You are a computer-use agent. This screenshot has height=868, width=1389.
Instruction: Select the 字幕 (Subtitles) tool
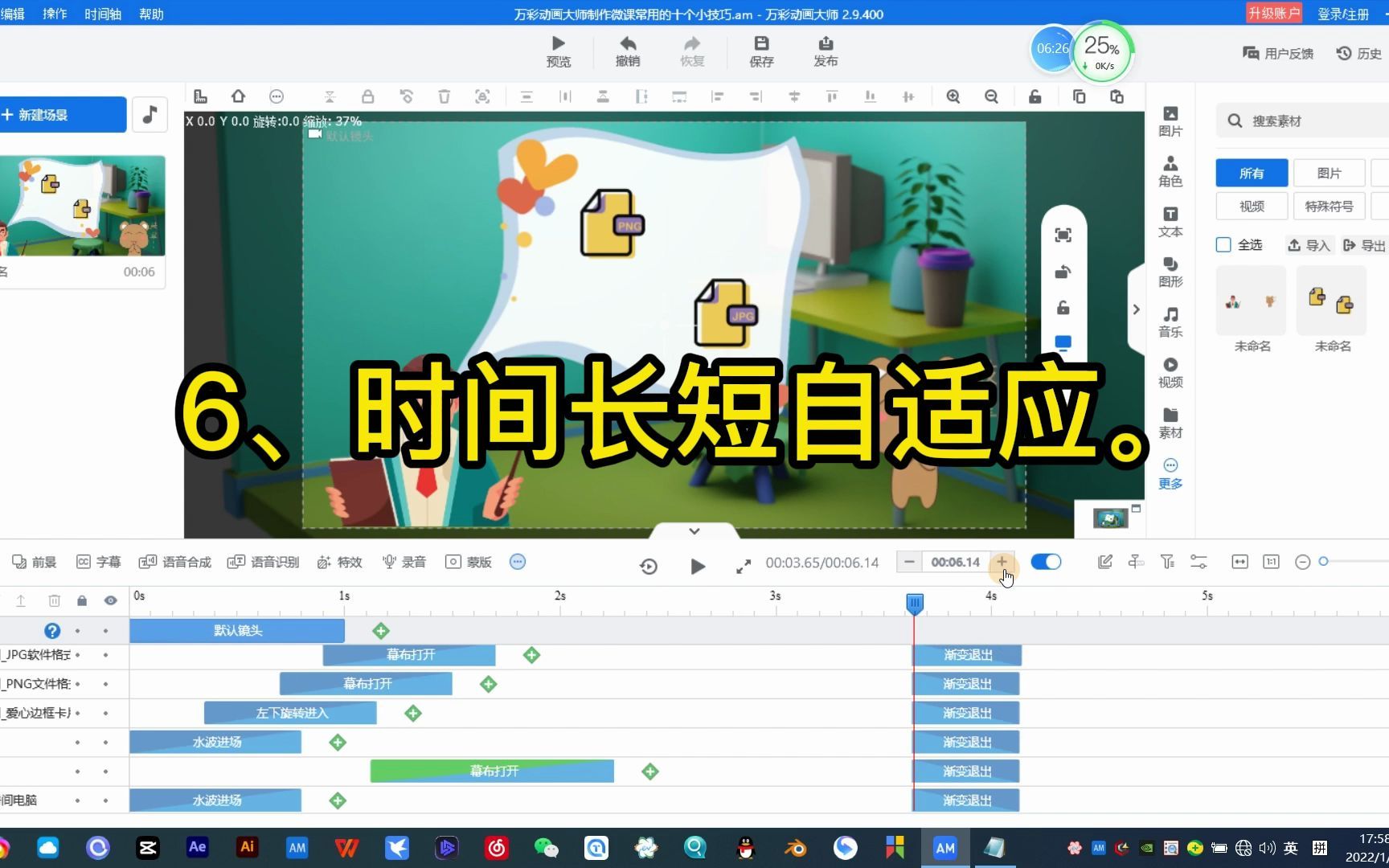99,561
